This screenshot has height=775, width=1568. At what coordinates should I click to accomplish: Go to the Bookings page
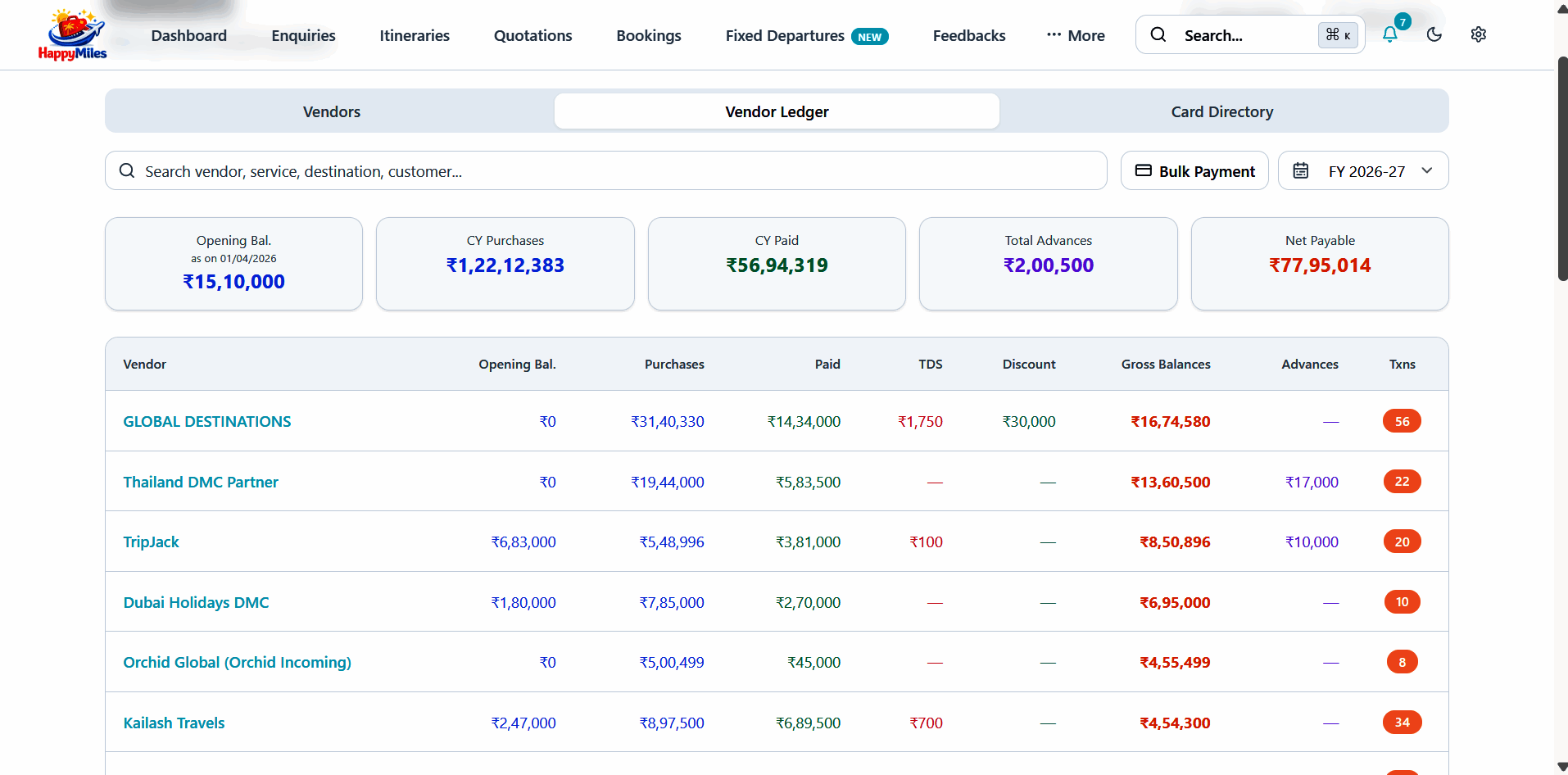[x=648, y=35]
